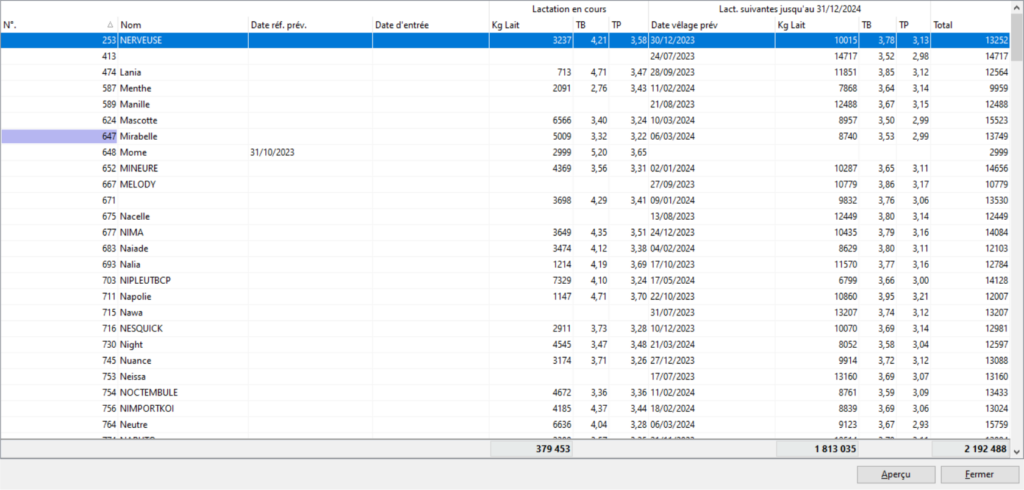This screenshot has height=490, width=1024.
Task: Select the row named NOCTEMBULE
Action: coord(506,392)
